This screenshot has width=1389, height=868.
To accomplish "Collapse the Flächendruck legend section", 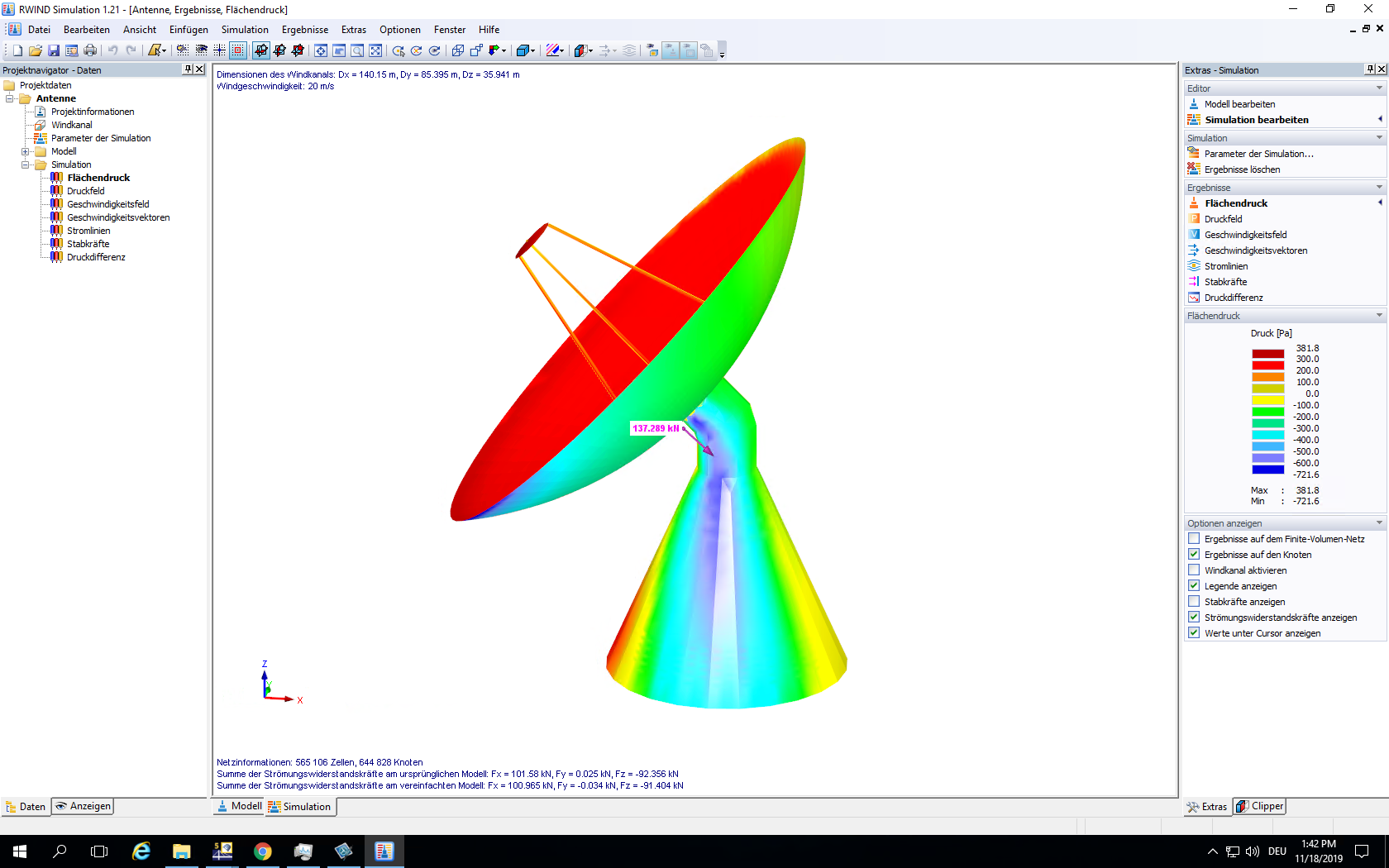I will [x=1379, y=316].
